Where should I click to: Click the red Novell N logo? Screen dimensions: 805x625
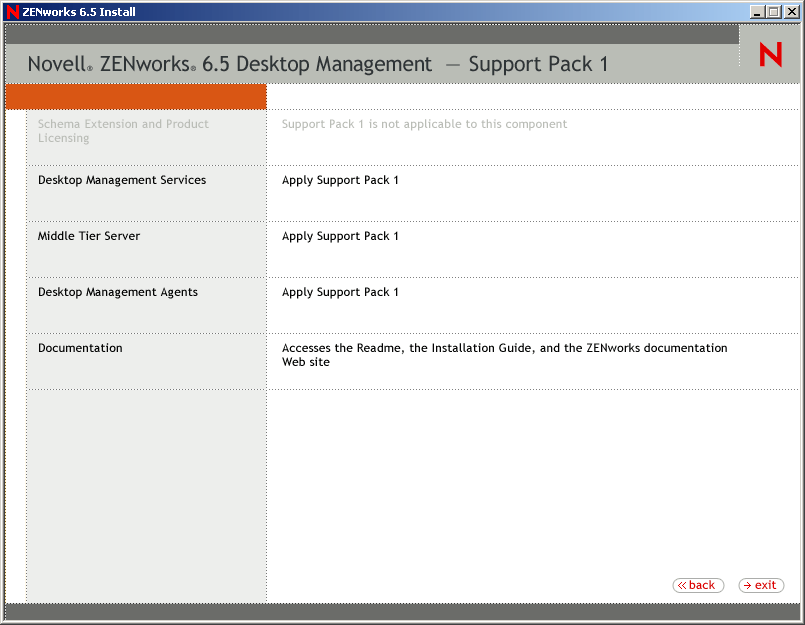[x=769, y=54]
